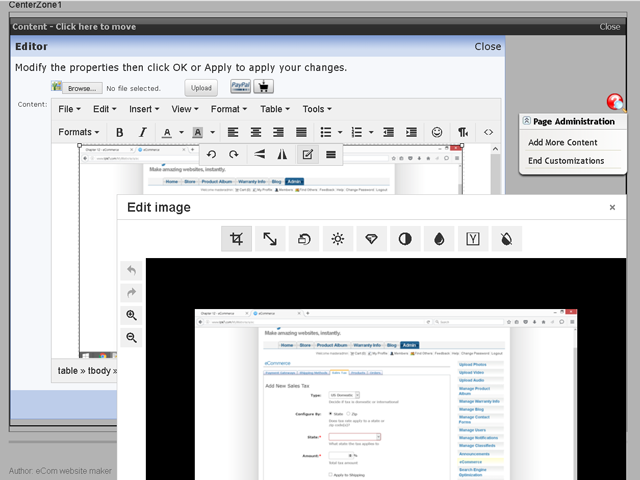Expand the background color dropdown arrow
Image resolution: width=640 pixels, height=480 pixels.
[x=212, y=132]
